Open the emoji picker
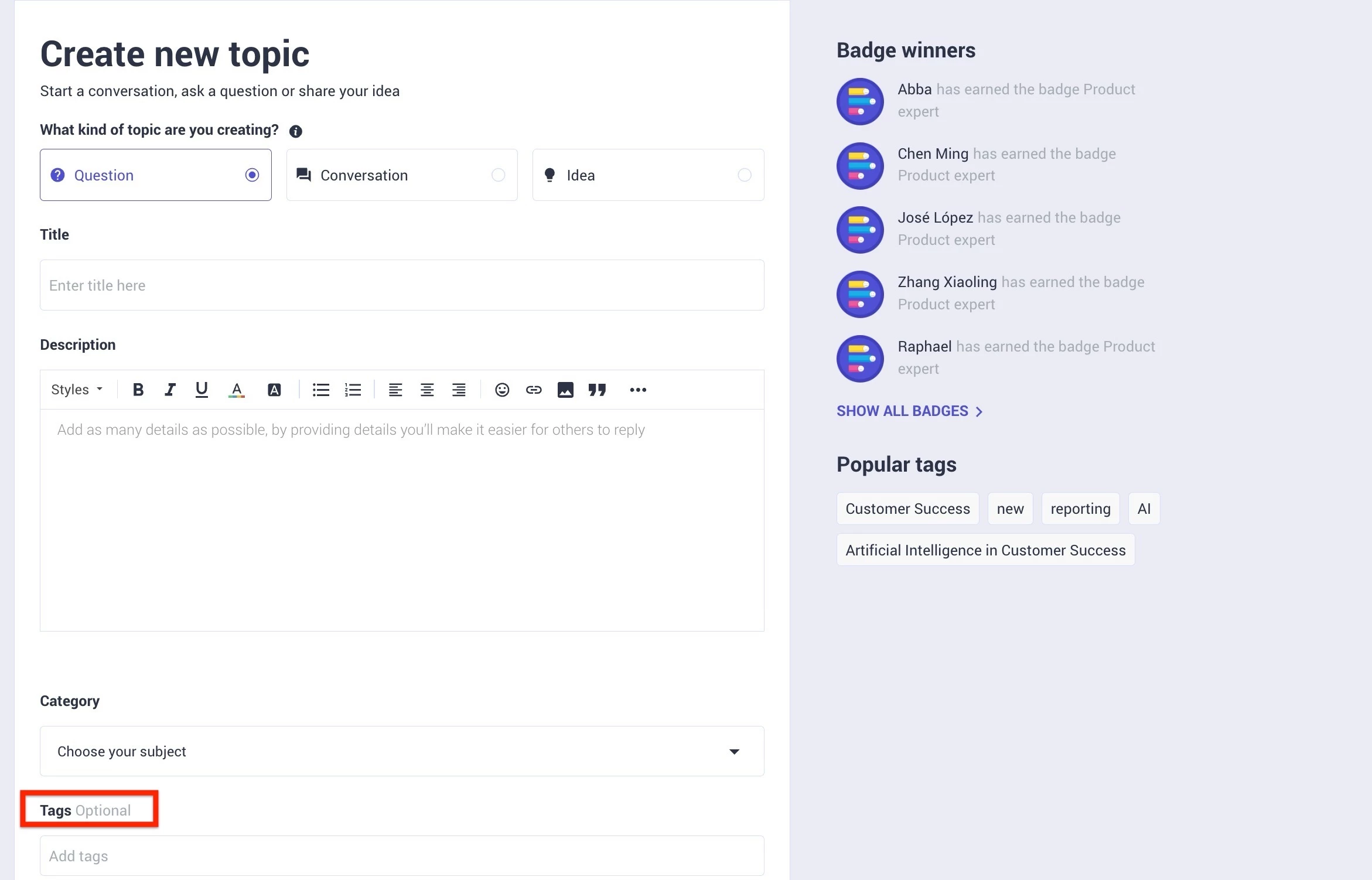The height and width of the screenshot is (880, 1372). [x=502, y=390]
